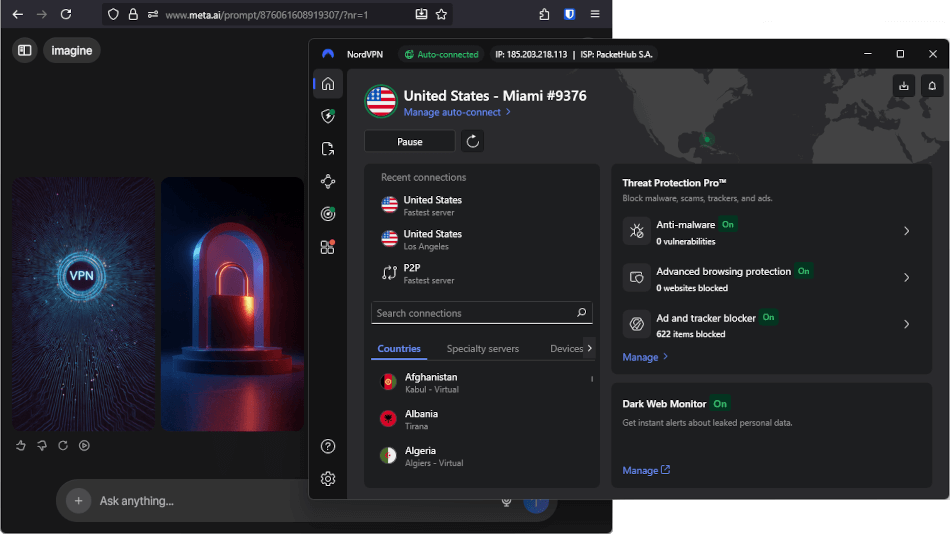Click the Miami server dot on map
950x534 pixels.
coord(706,139)
